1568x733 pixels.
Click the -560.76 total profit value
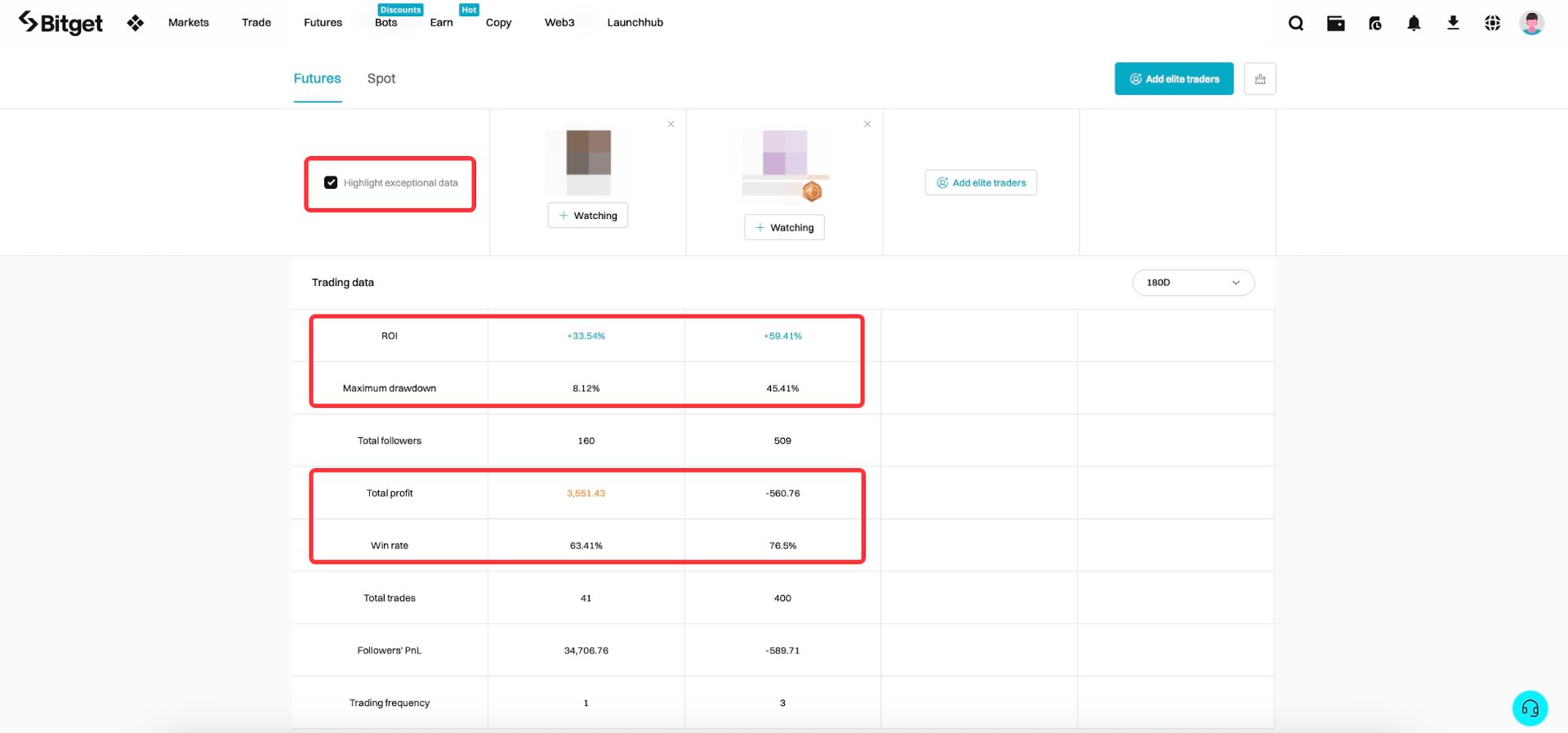pyautogui.click(x=782, y=494)
